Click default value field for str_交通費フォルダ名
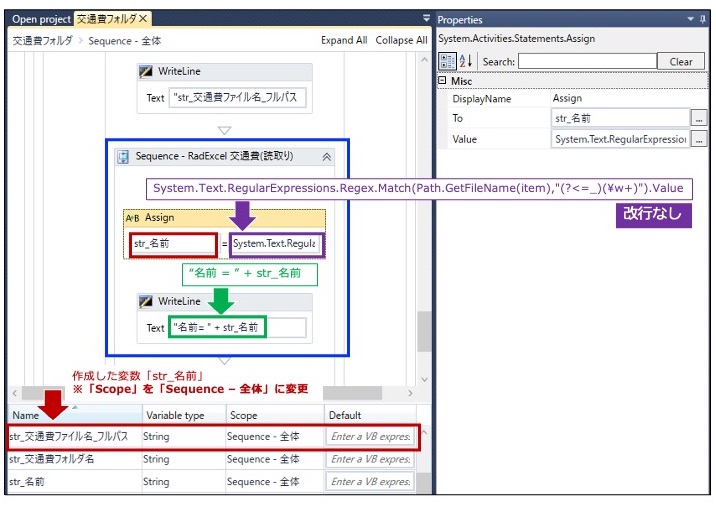The height and width of the screenshot is (505, 716). 370,459
